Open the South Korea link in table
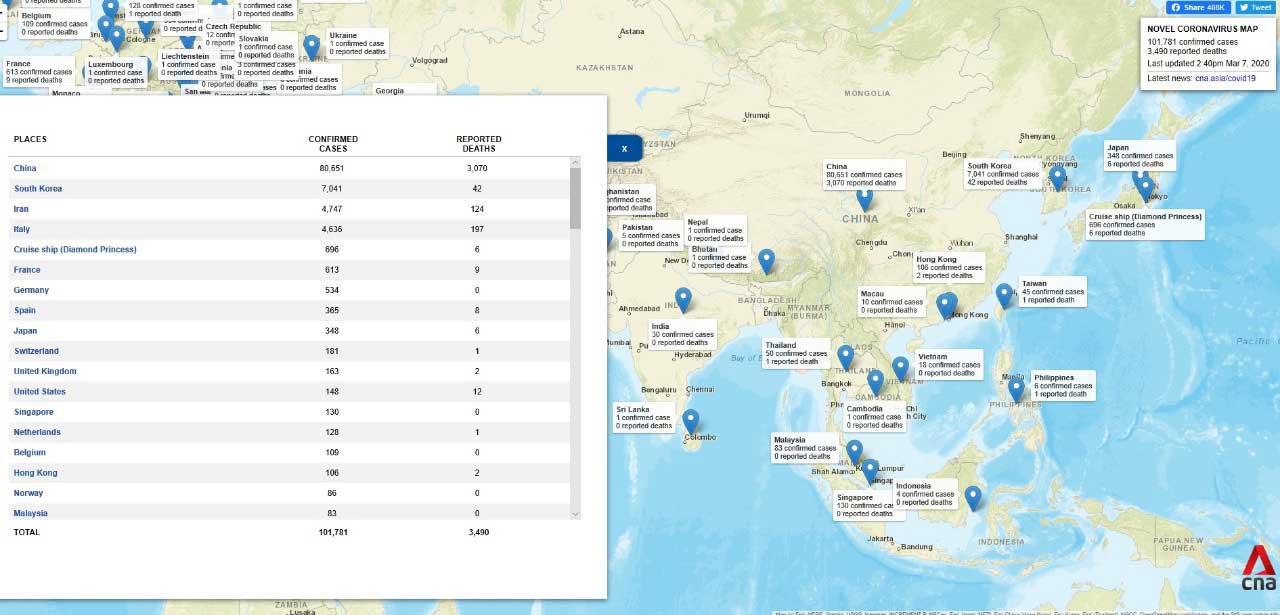The height and width of the screenshot is (615, 1280). pyautogui.click(x=38, y=189)
